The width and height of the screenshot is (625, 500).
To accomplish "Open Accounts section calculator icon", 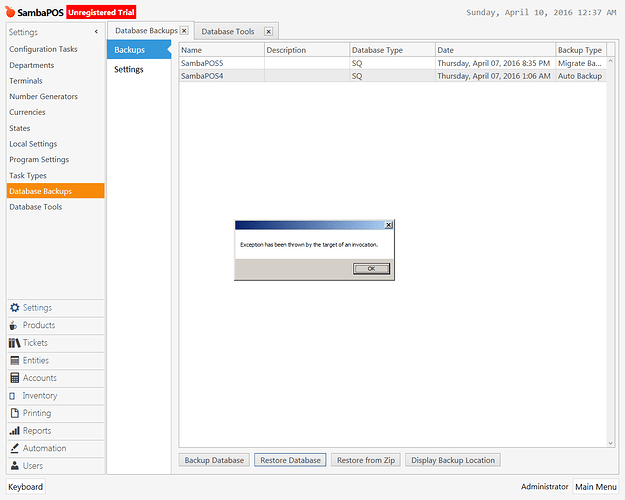I will click(x=15, y=378).
